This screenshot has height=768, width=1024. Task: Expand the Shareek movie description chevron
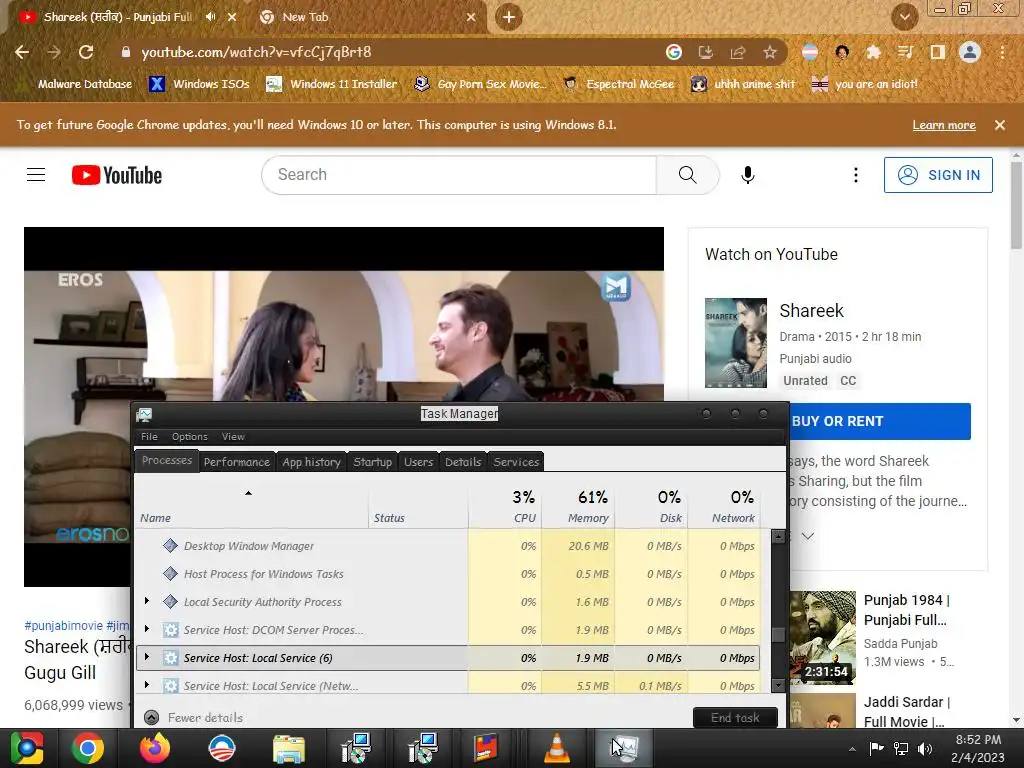(x=808, y=536)
